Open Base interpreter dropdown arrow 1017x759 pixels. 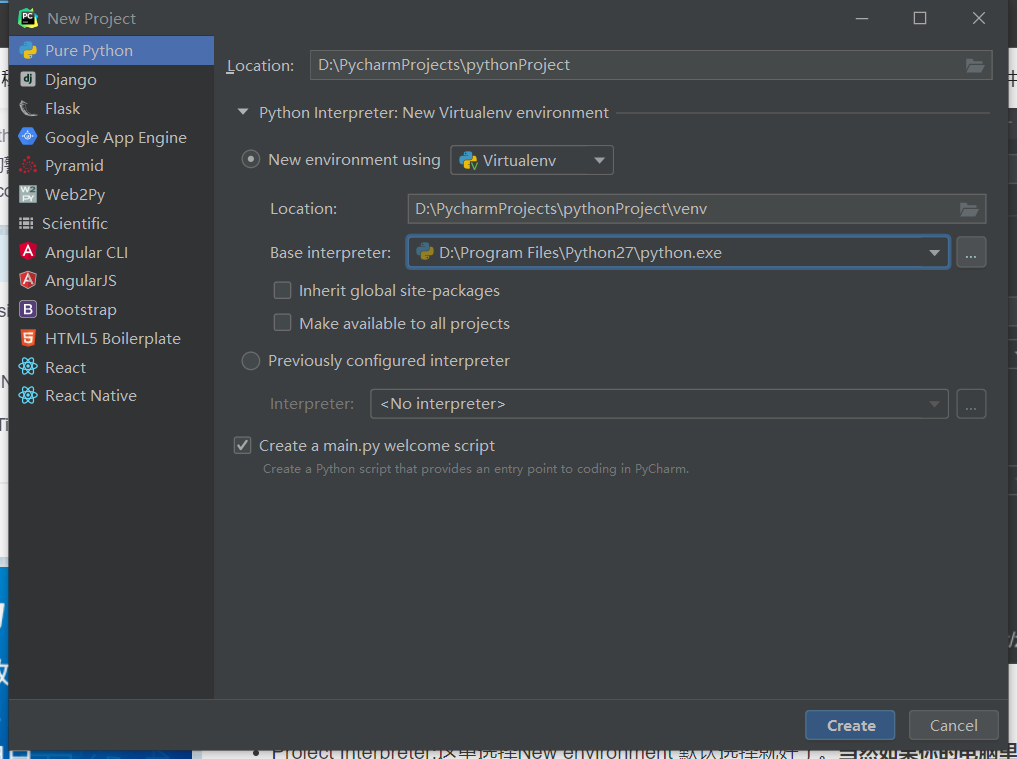coord(934,252)
